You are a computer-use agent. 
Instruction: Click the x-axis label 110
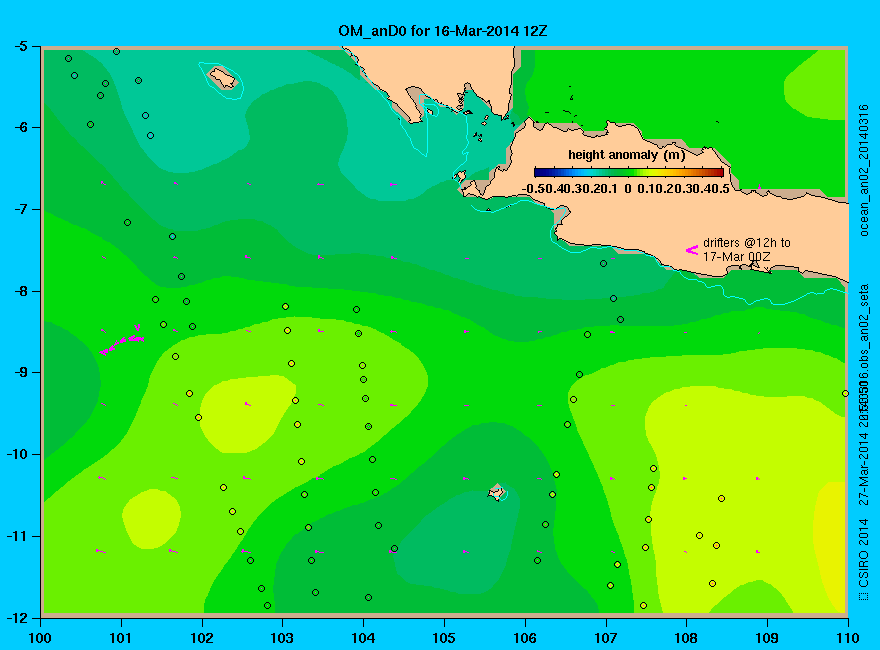[847, 638]
